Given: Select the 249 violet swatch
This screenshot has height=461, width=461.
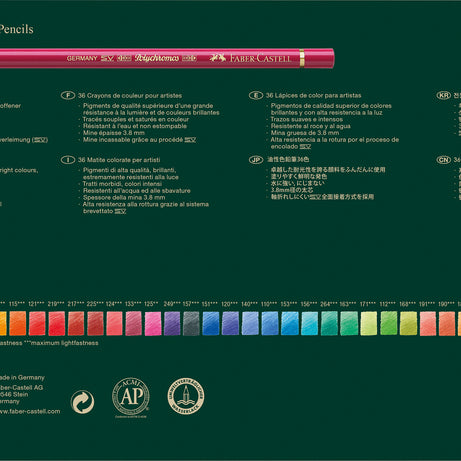Looking at the screenshot, I should click(172, 323).
